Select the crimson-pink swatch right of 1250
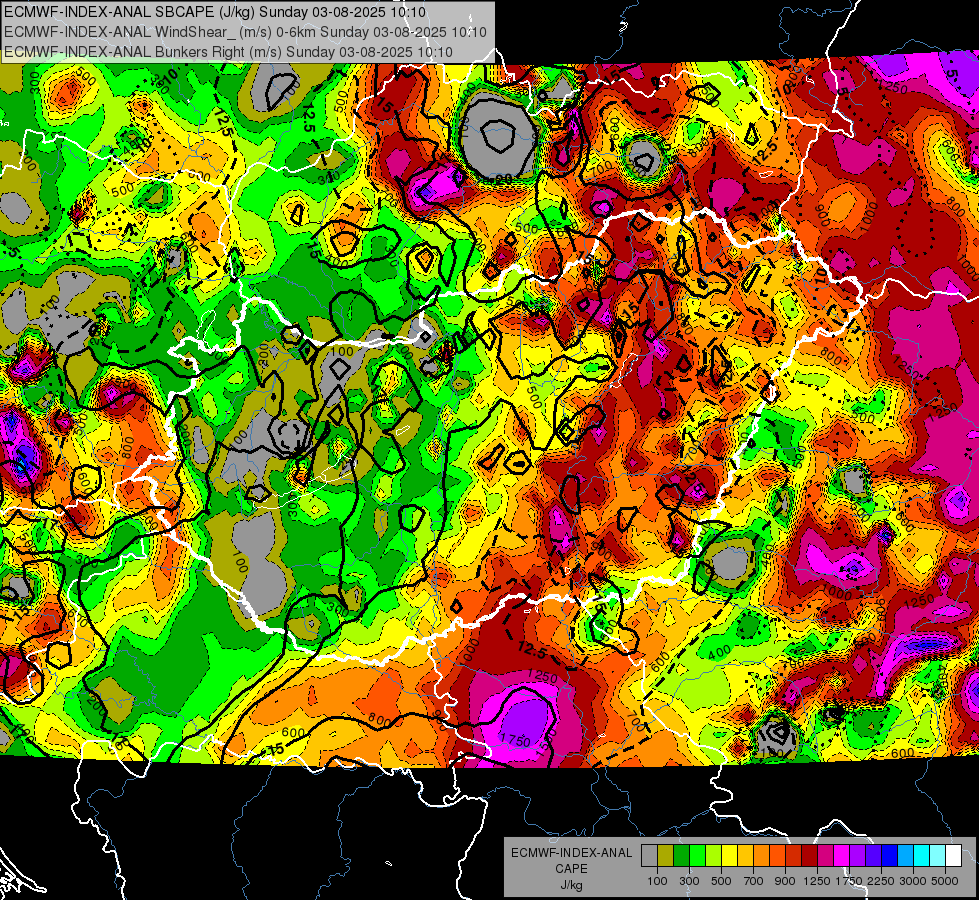 [825, 855]
